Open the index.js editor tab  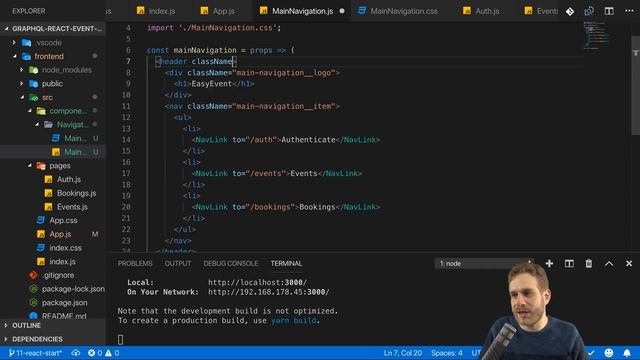coord(156,11)
